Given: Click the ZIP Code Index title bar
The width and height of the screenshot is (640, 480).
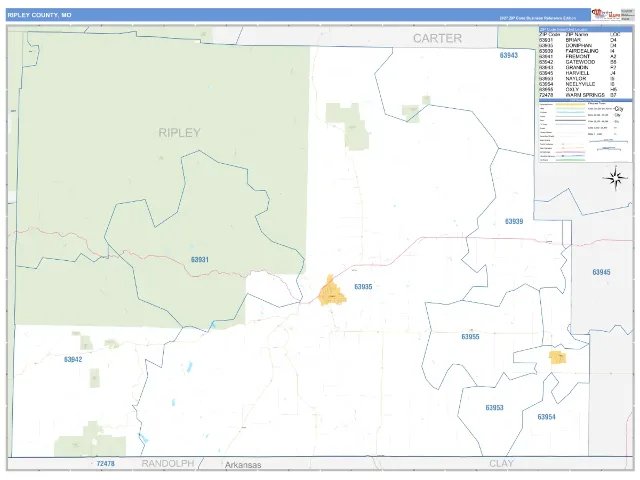Looking at the screenshot, I should coord(585,29).
